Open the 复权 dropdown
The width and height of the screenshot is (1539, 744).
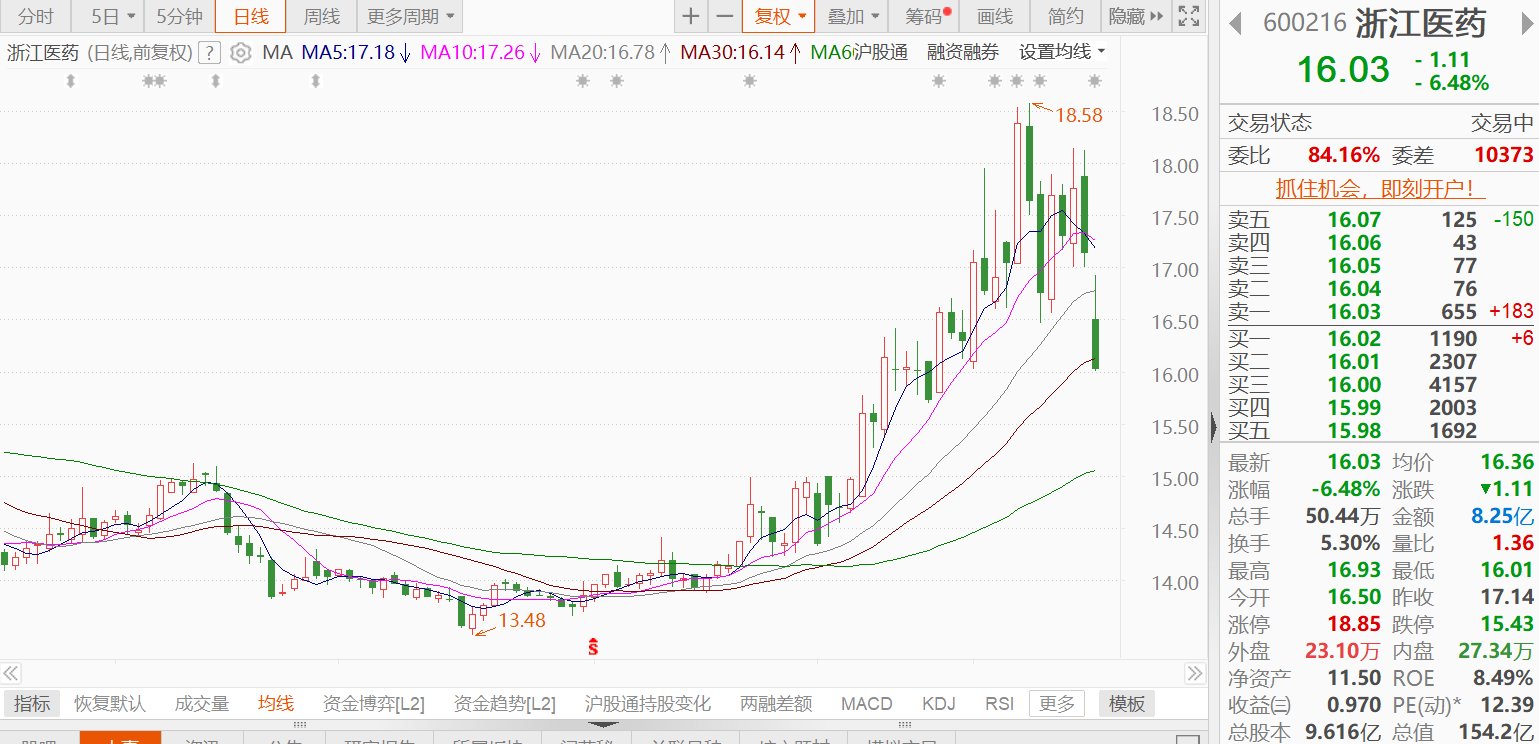pyautogui.click(x=778, y=16)
